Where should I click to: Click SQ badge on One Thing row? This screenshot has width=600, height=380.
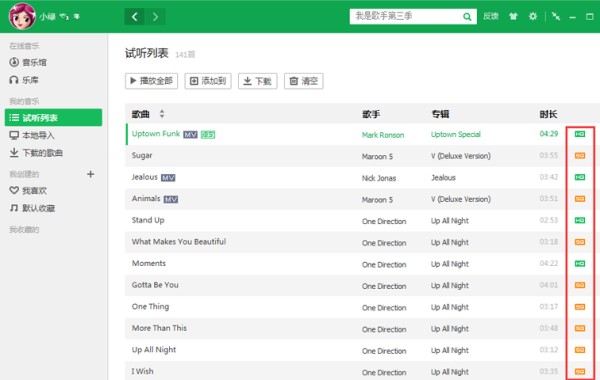(x=580, y=307)
